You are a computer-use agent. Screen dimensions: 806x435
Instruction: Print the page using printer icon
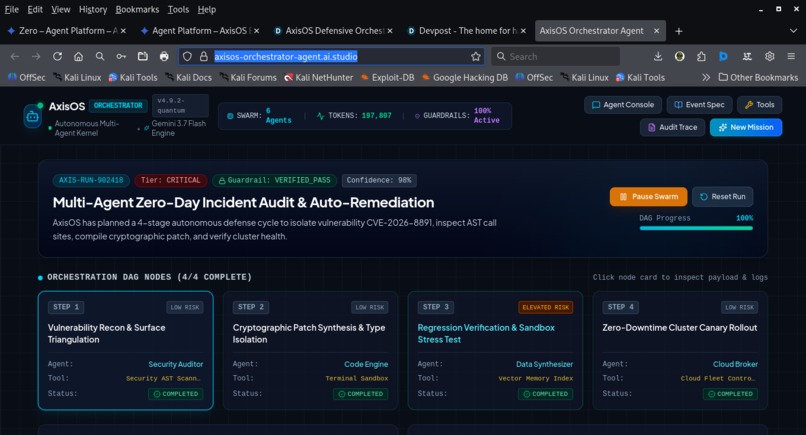[164, 57]
